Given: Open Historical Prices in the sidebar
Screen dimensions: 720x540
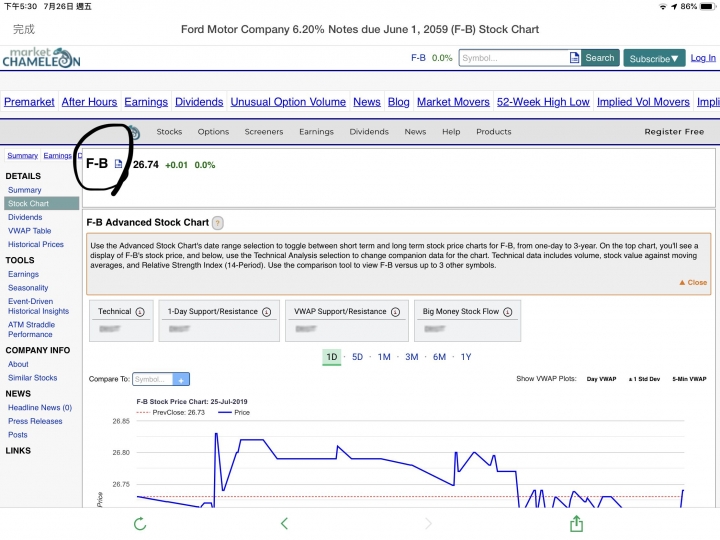Looking at the screenshot, I should 36,245.
